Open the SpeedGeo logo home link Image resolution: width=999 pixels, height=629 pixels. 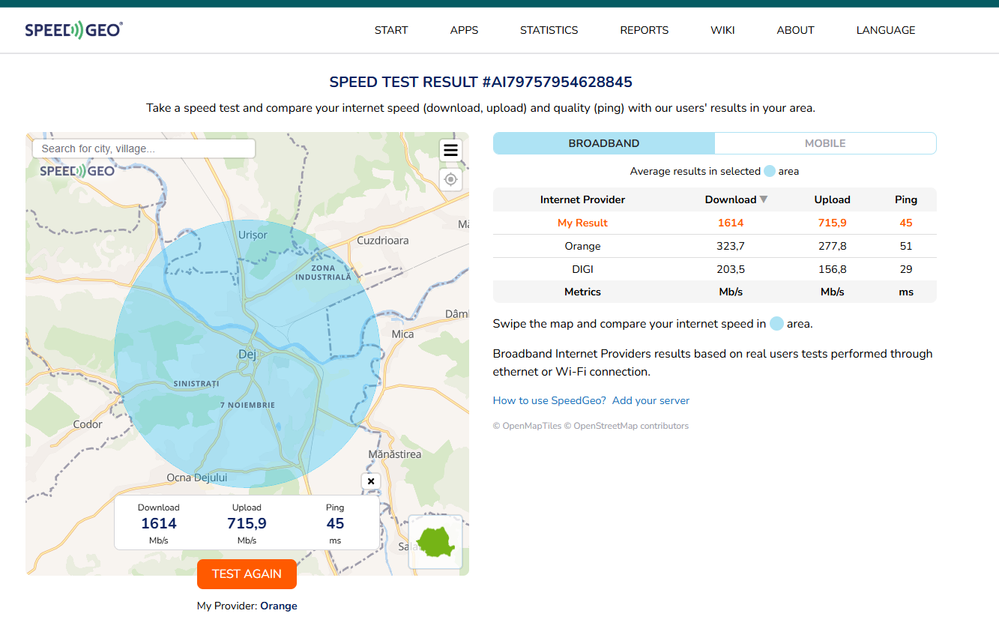(x=74, y=30)
